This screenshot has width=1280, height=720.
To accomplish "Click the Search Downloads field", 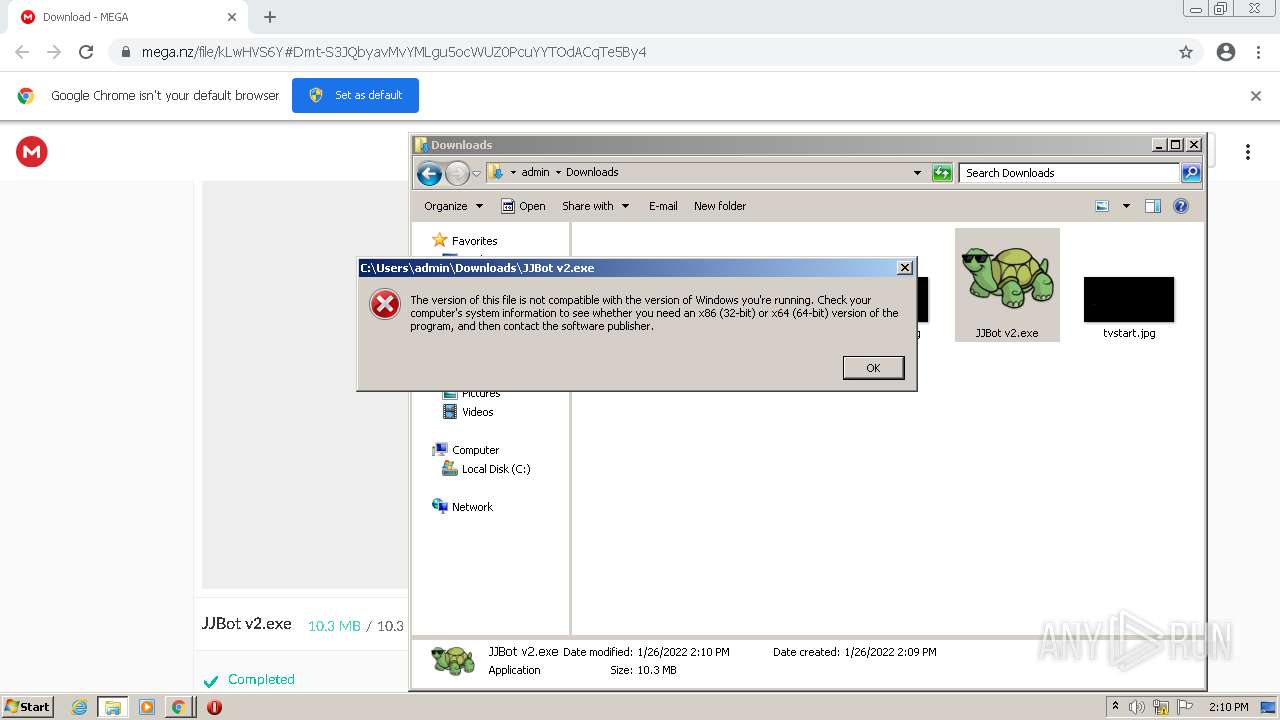I will coord(1070,173).
